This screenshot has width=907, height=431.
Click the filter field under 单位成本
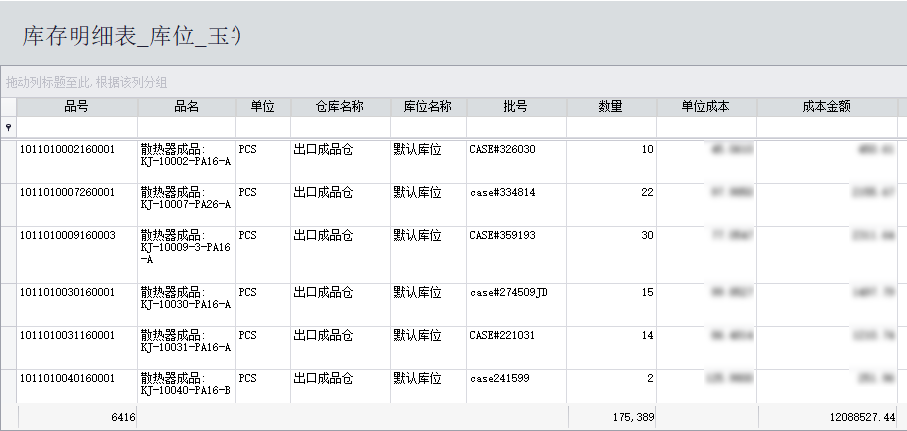click(706, 127)
